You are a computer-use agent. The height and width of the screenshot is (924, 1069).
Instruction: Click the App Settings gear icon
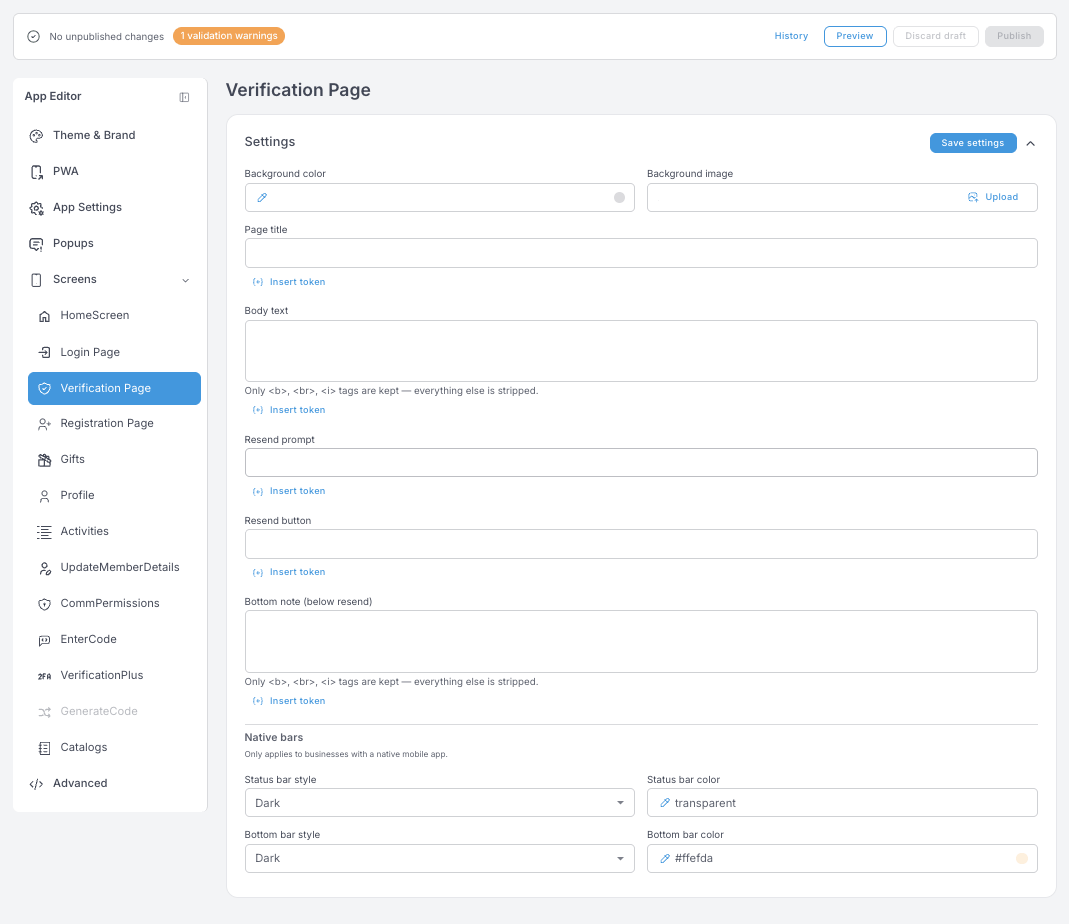click(x=36, y=208)
